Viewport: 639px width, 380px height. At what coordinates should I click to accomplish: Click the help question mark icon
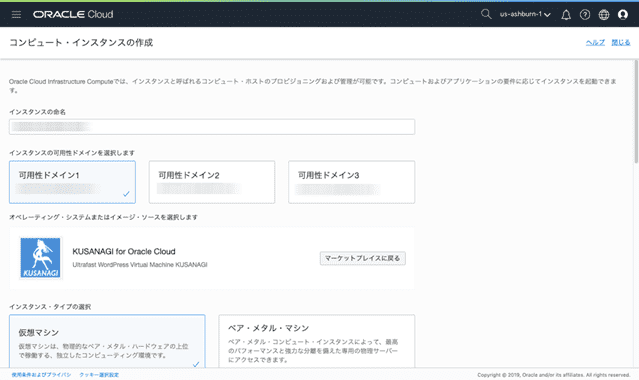coord(585,15)
